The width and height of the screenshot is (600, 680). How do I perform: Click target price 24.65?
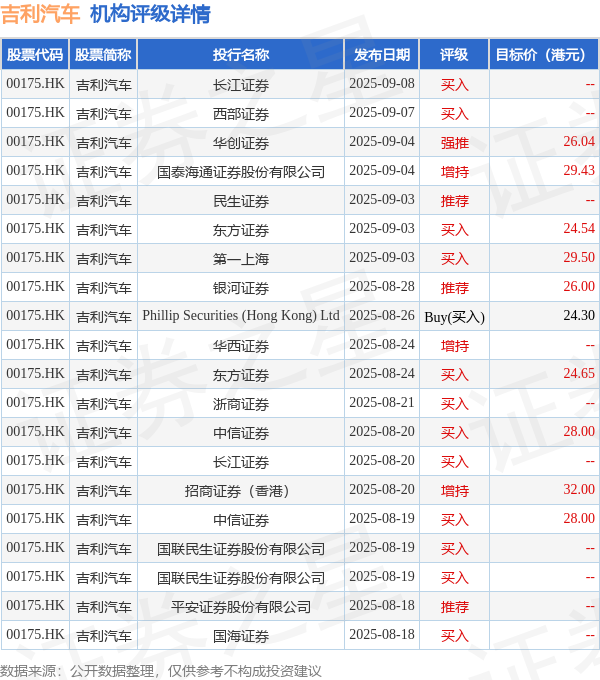pos(579,373)
